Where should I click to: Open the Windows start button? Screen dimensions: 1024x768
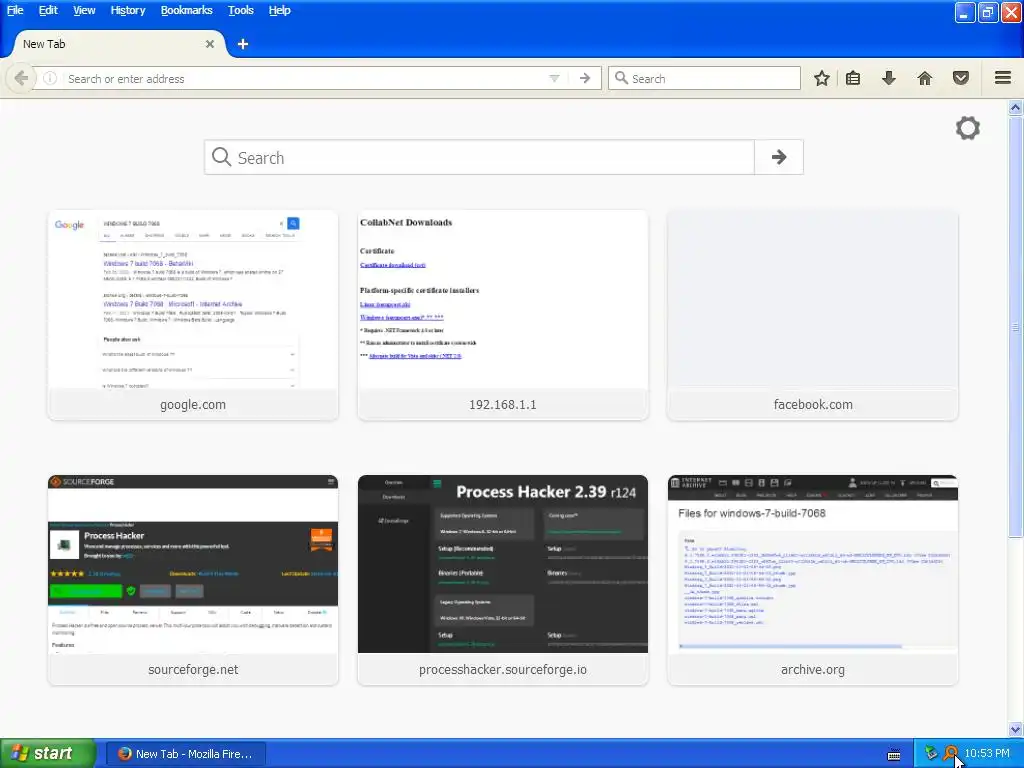48,753
